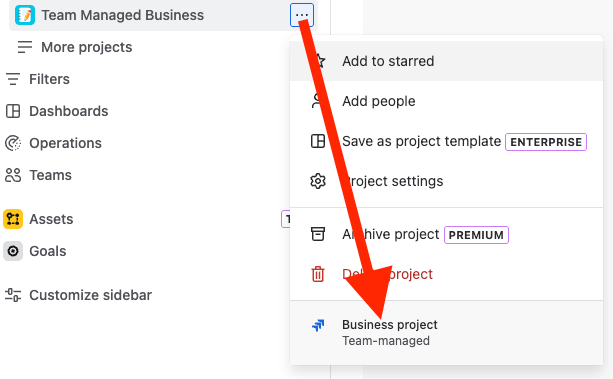
Task: Click the Dashboards grid icon
Action: pos(13,111)
